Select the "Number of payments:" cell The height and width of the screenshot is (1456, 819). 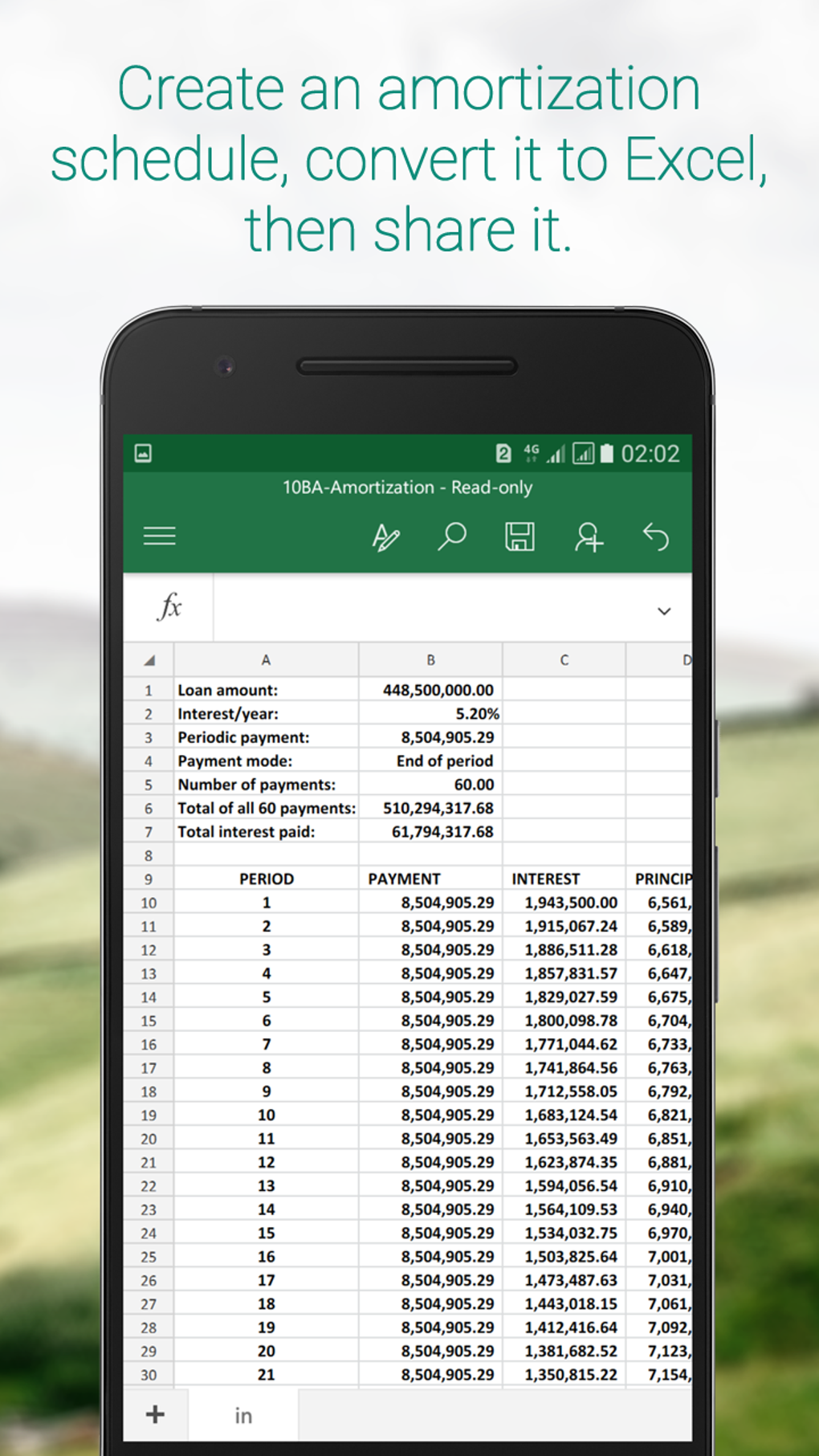(x=266, y=785)
